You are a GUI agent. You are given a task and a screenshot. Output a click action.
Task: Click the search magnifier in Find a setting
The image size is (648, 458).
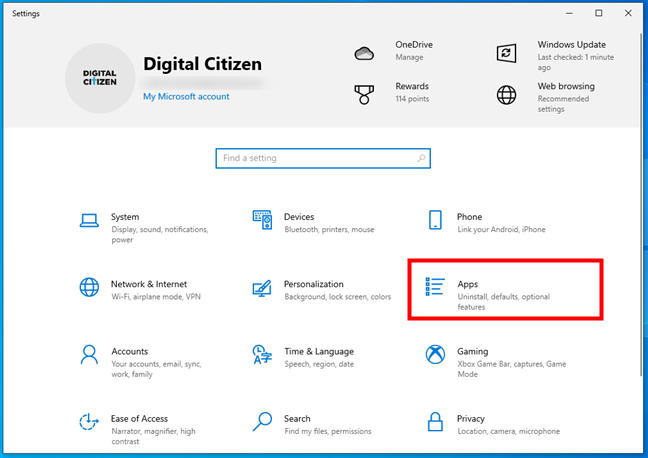pyautogui.click(x=421, y=158)
